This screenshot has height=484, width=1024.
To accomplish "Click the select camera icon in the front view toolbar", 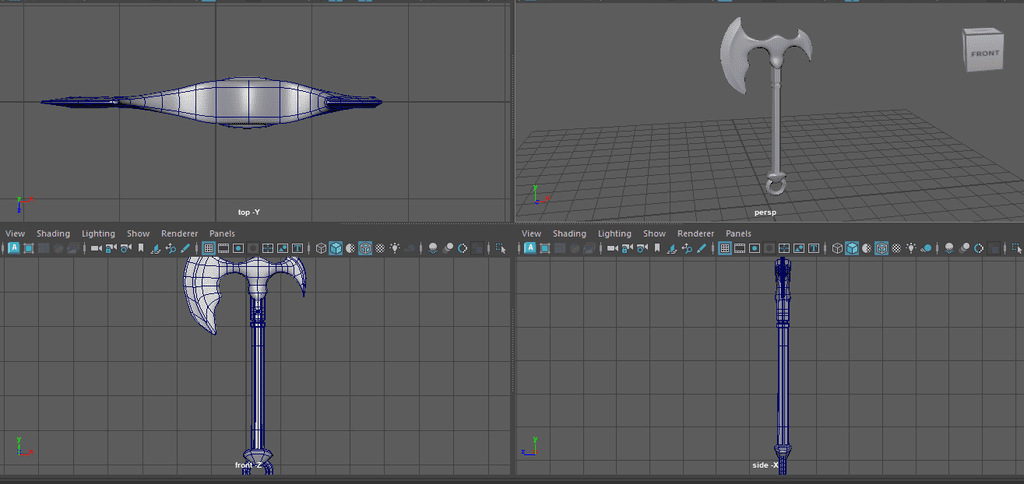I will (x=96, y=248).
